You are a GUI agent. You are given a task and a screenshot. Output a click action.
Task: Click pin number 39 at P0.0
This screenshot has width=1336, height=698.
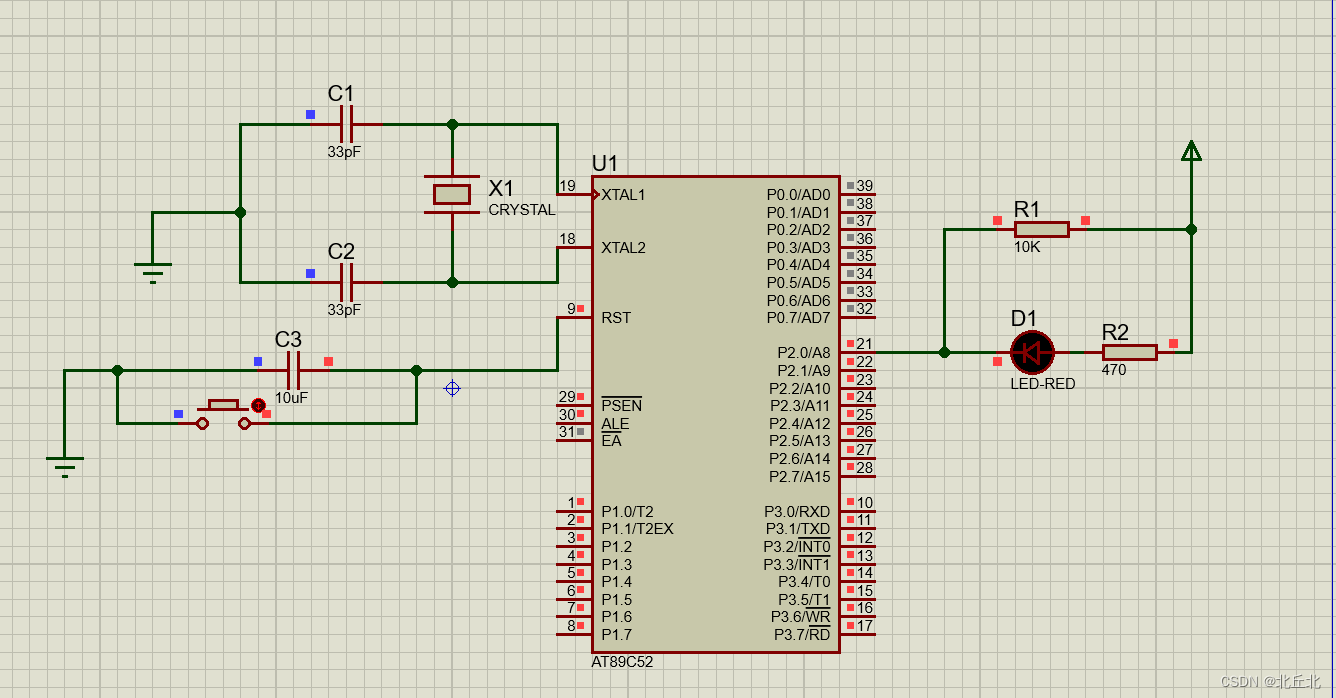864,186
